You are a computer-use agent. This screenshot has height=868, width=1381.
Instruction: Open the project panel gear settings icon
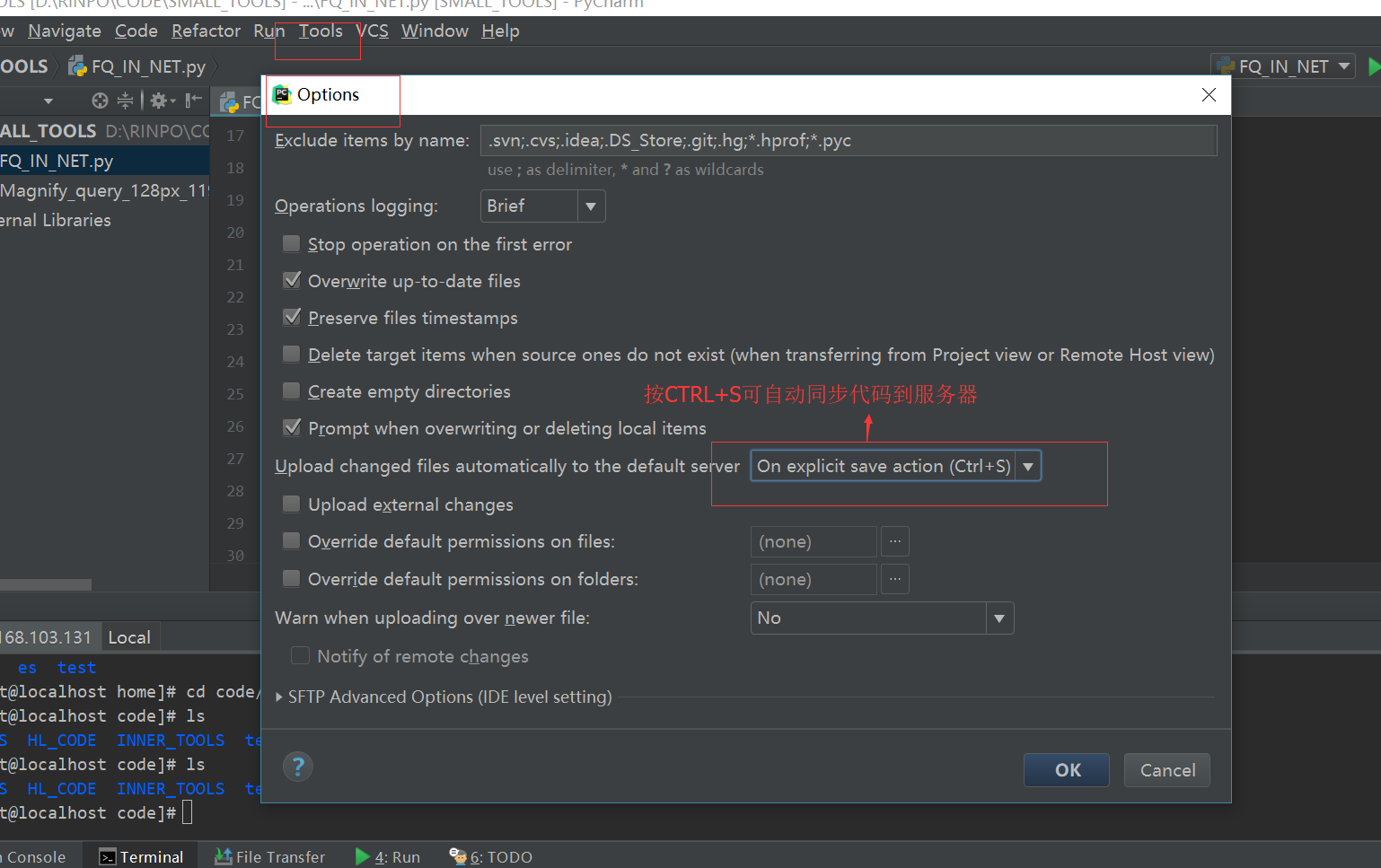point(160,101)
